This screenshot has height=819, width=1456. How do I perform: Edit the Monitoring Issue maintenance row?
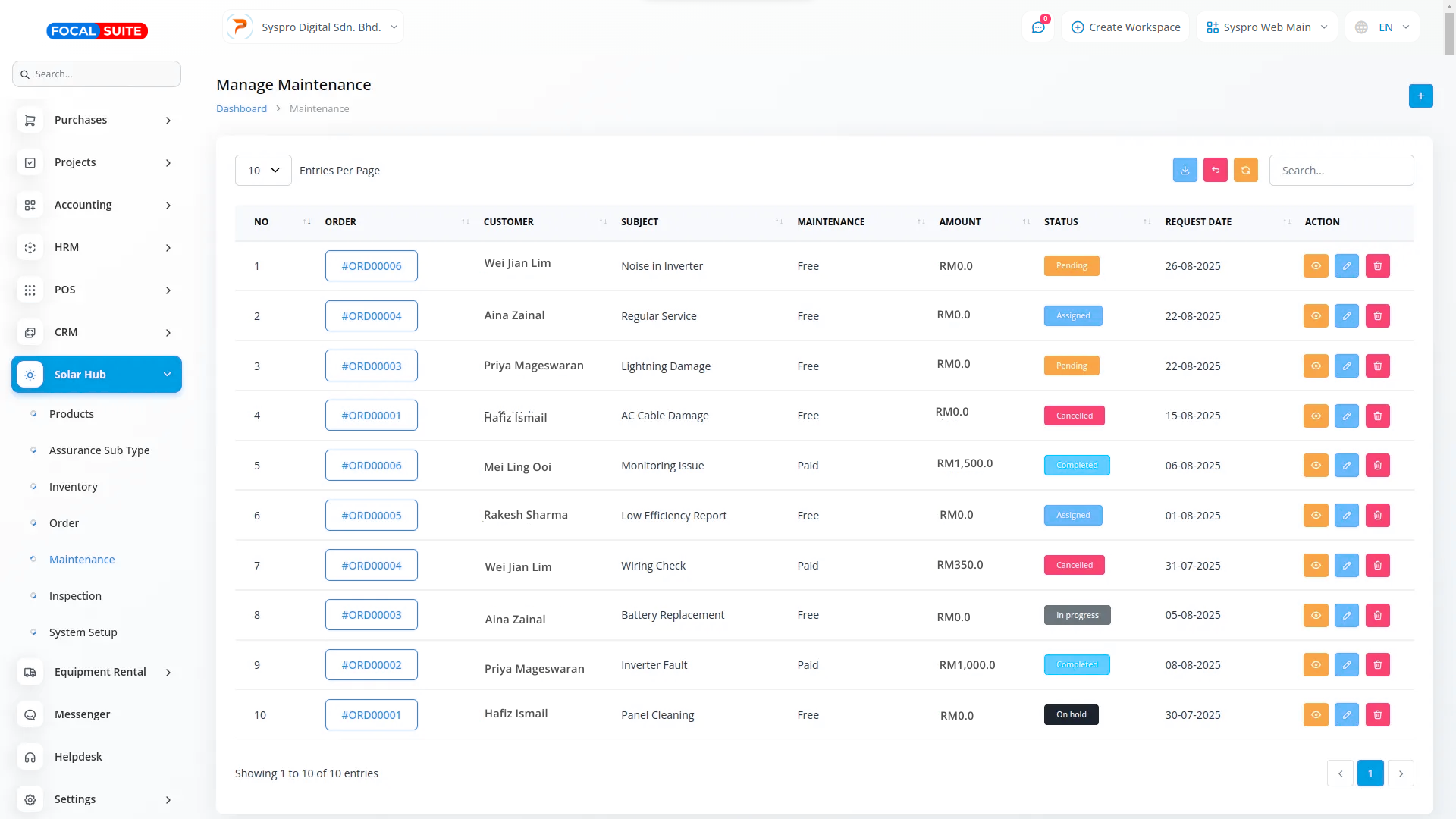tap(1346, 466)
